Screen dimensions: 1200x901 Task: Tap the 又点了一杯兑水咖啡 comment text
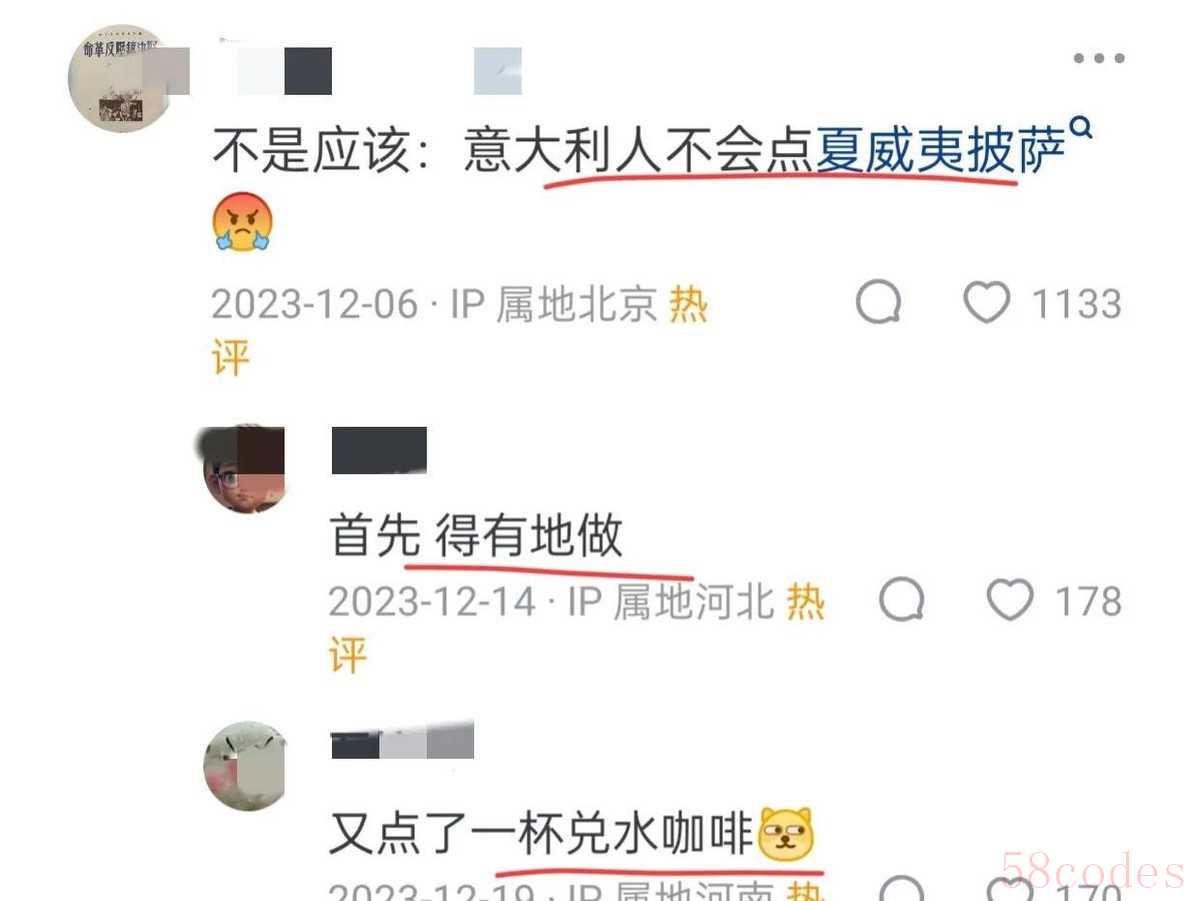coord(541,833)
